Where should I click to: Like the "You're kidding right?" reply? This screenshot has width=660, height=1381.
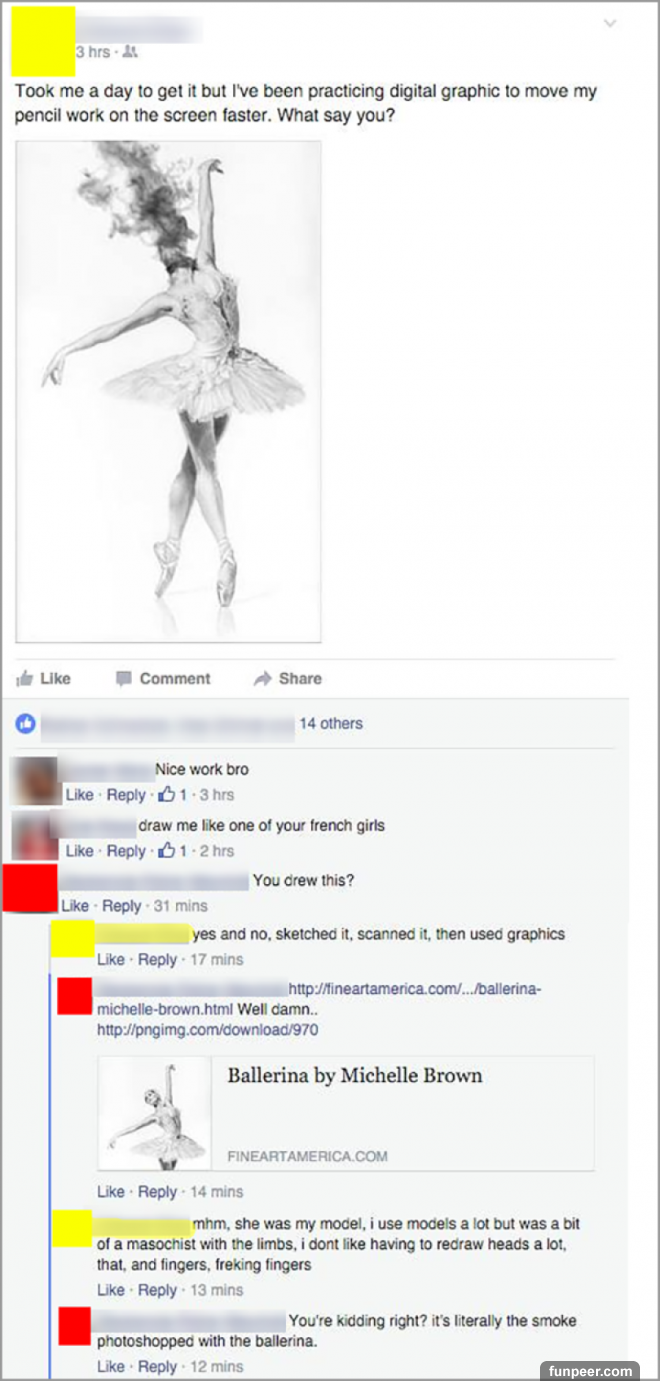[111, 1366]
